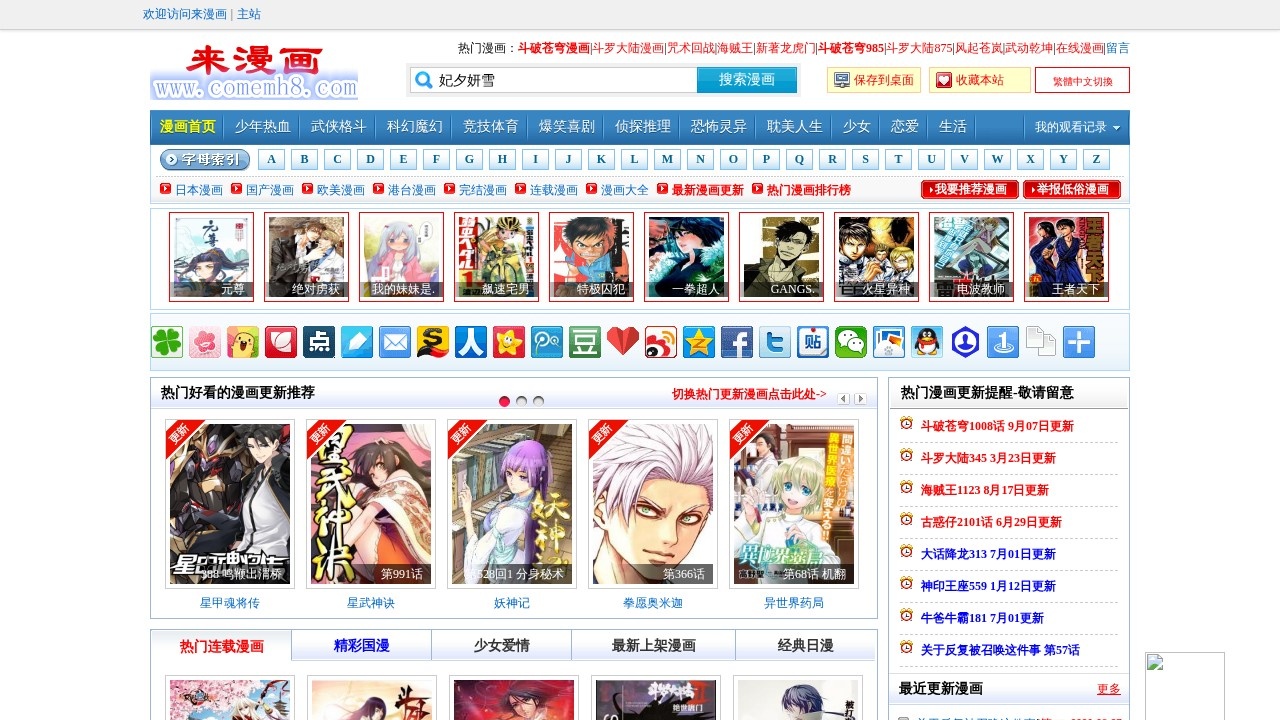1280x720 pixels.
Task: Click the yellow S Sohu share icon
Action: coord(433,342)
